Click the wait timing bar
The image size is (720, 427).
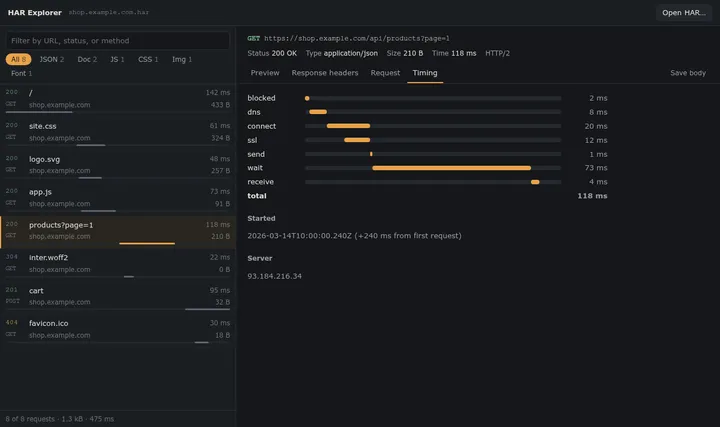451,168
